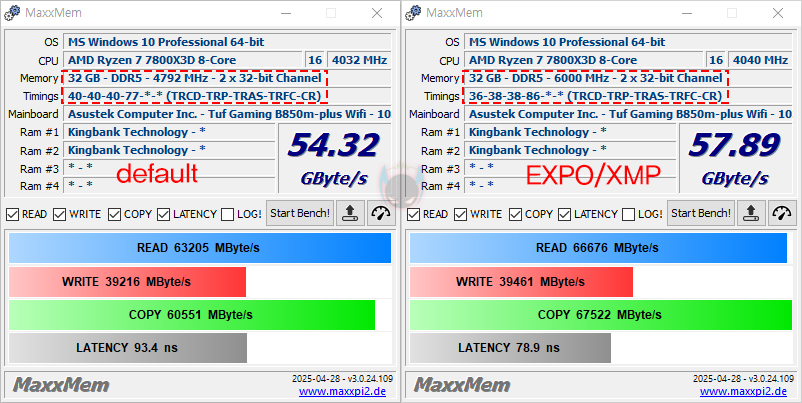Click speedometer gauge icon in right MaxxMem window
This screenshot has width=802, height=403.
pyautogui.click(x=783, y=213)
